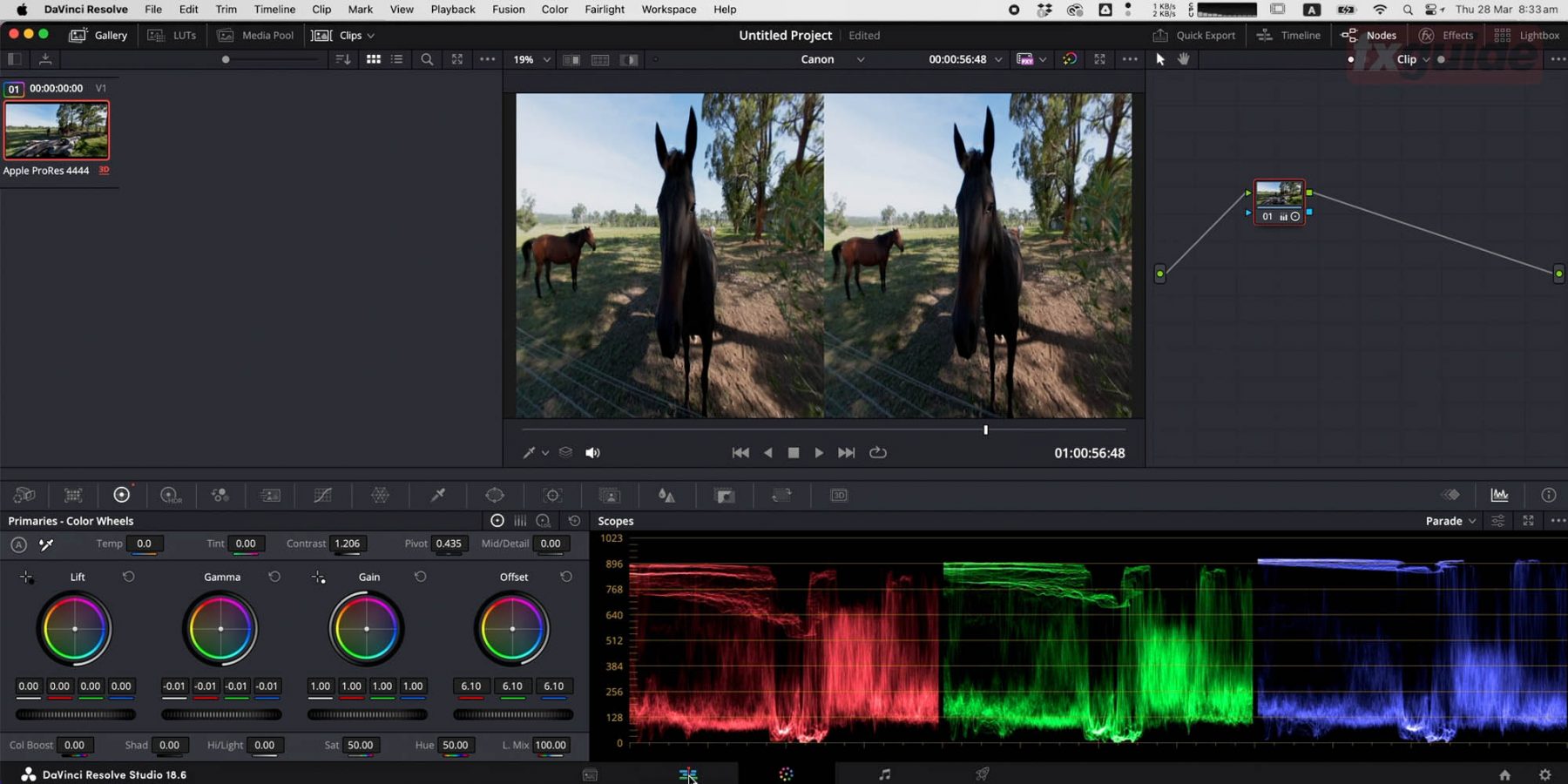Click the Lift wheel reset icon
1568x784 pixels.
(129, 577)
